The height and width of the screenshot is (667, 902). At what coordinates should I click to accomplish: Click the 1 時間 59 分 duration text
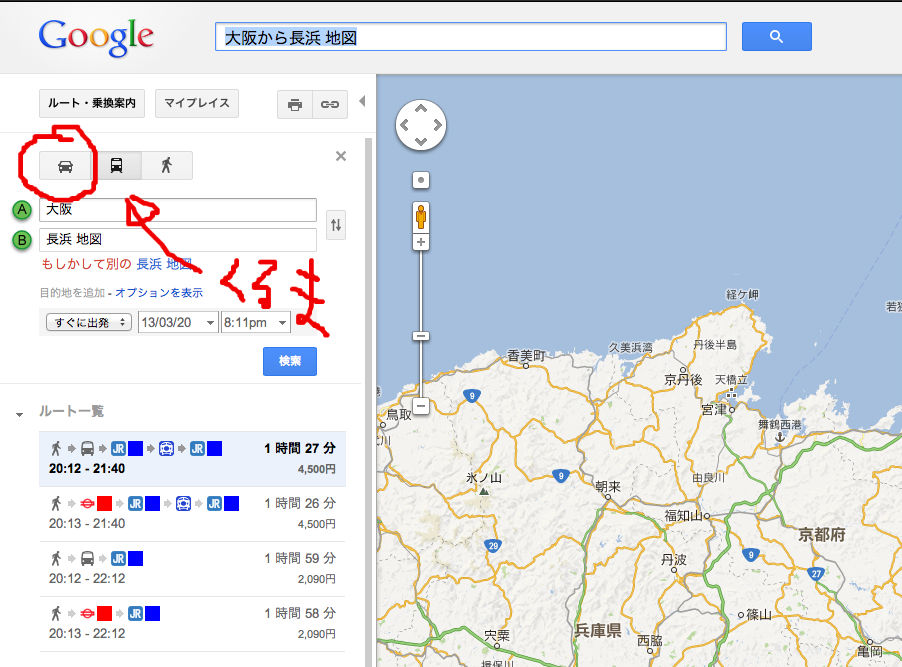tap(300, 558)
